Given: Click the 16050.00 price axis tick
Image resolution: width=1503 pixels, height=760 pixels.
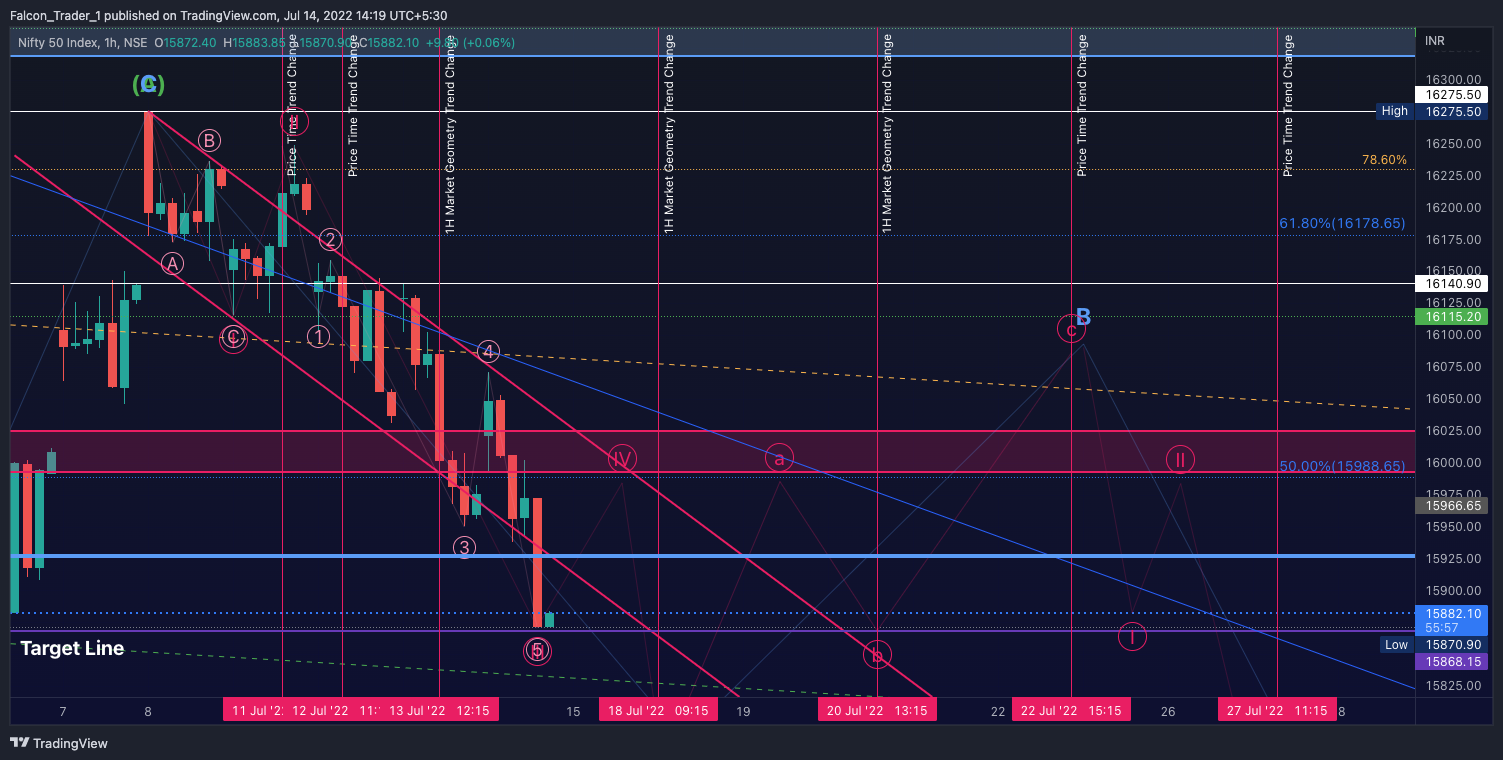Looking at the screenshot, I should [x=1452, y=399].
